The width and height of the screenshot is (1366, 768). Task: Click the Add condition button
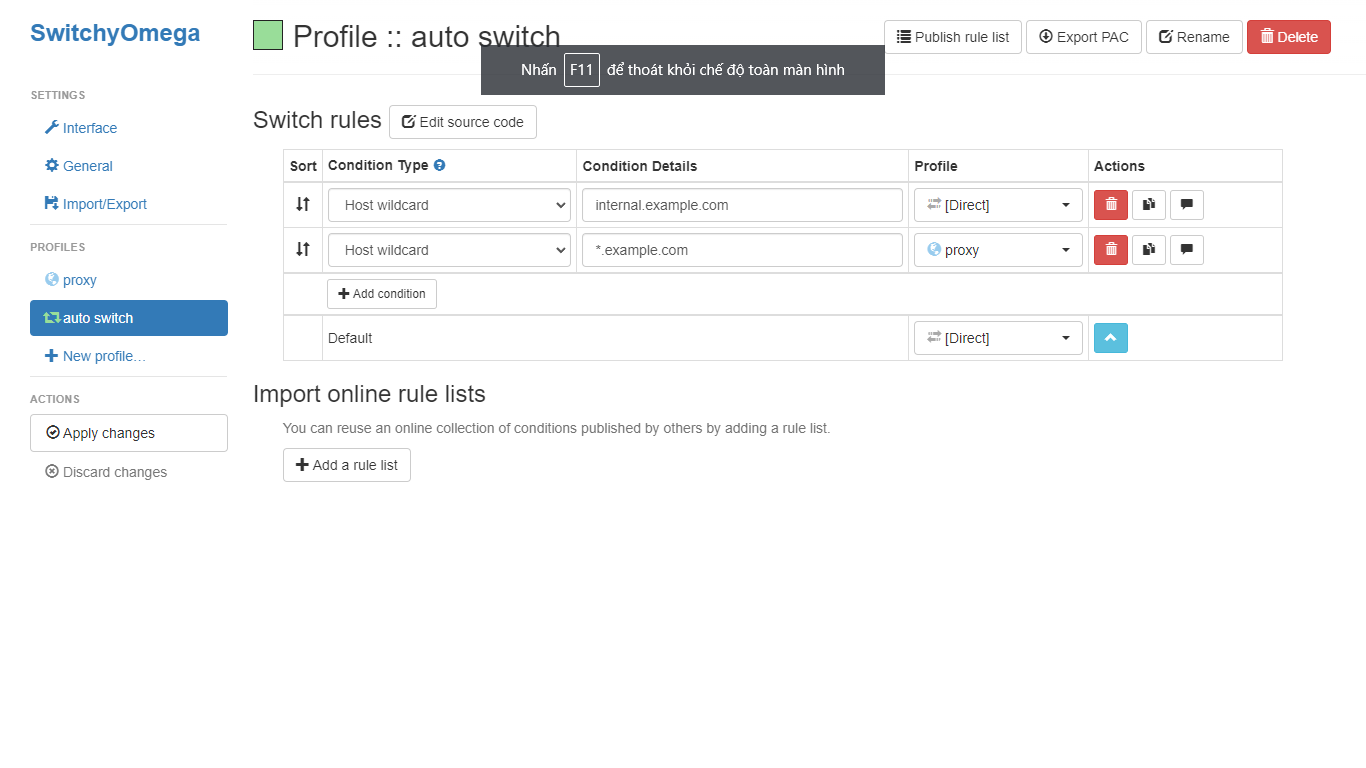coord(382,294)
